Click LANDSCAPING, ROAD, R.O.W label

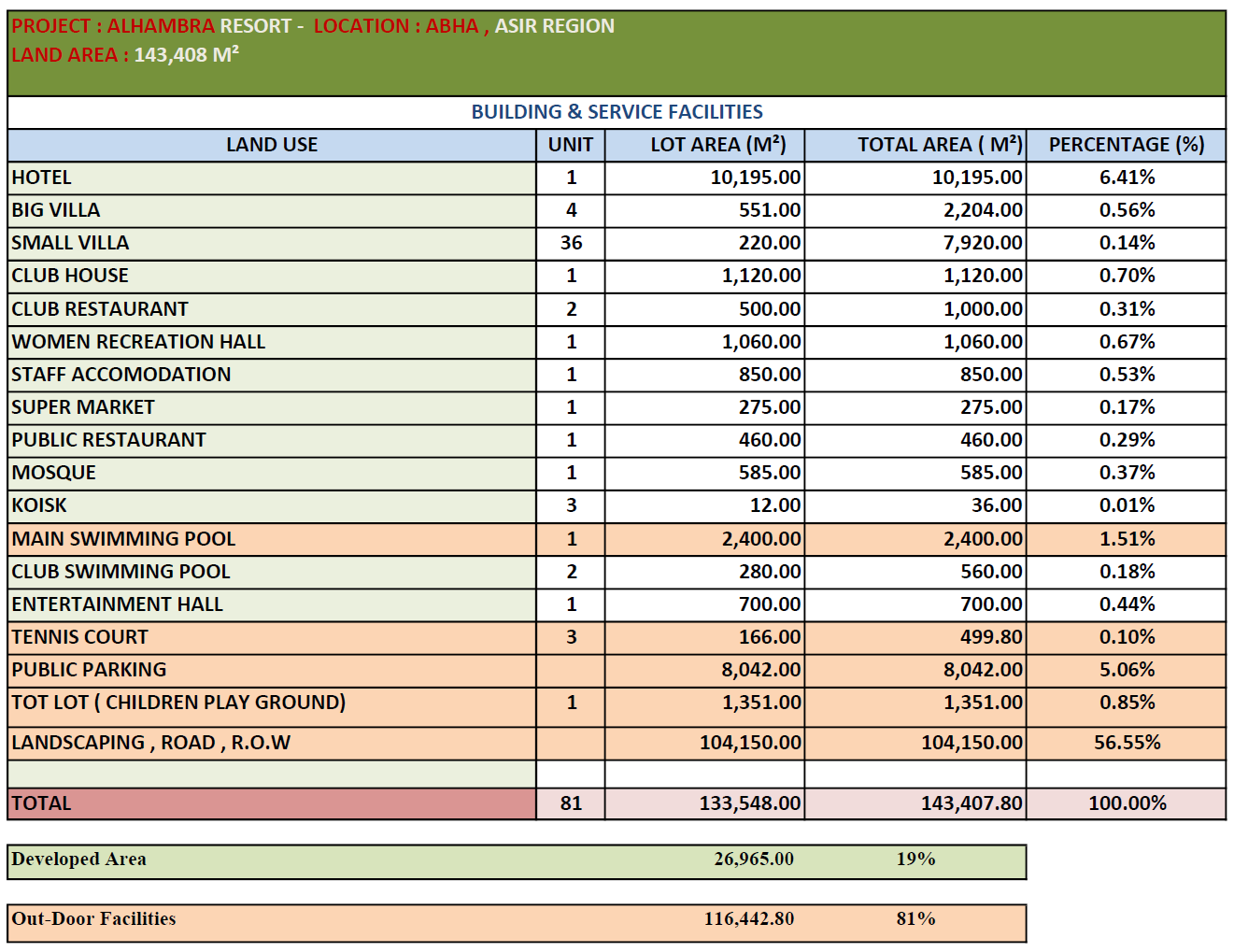pyautogui.click(x=151, y=743)
